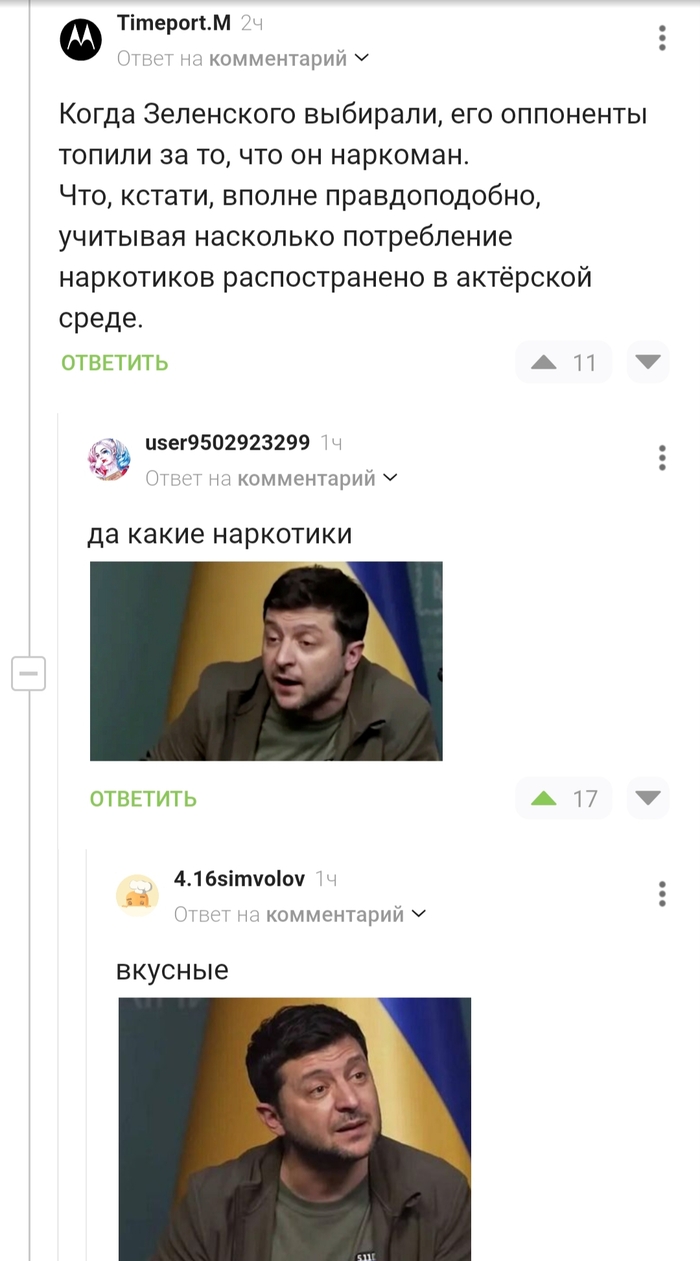Open Timeport.M's Motorola avatar
The height and width of the screenshot is (1261, 700).
click(x=81, y=40)
